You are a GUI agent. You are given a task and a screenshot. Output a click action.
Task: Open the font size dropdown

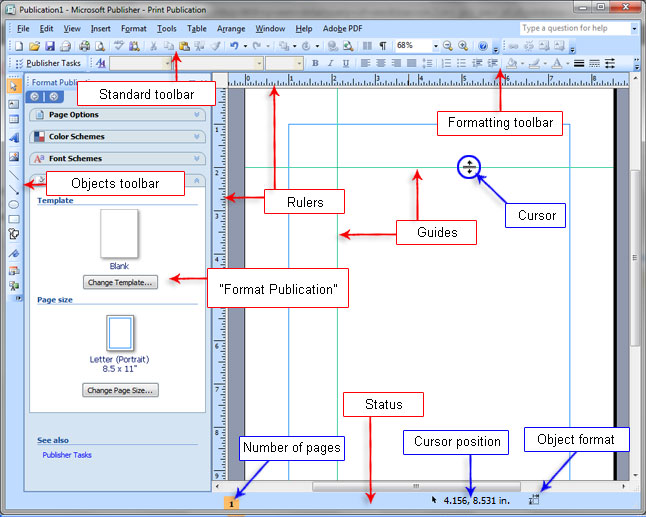point(299,63)
